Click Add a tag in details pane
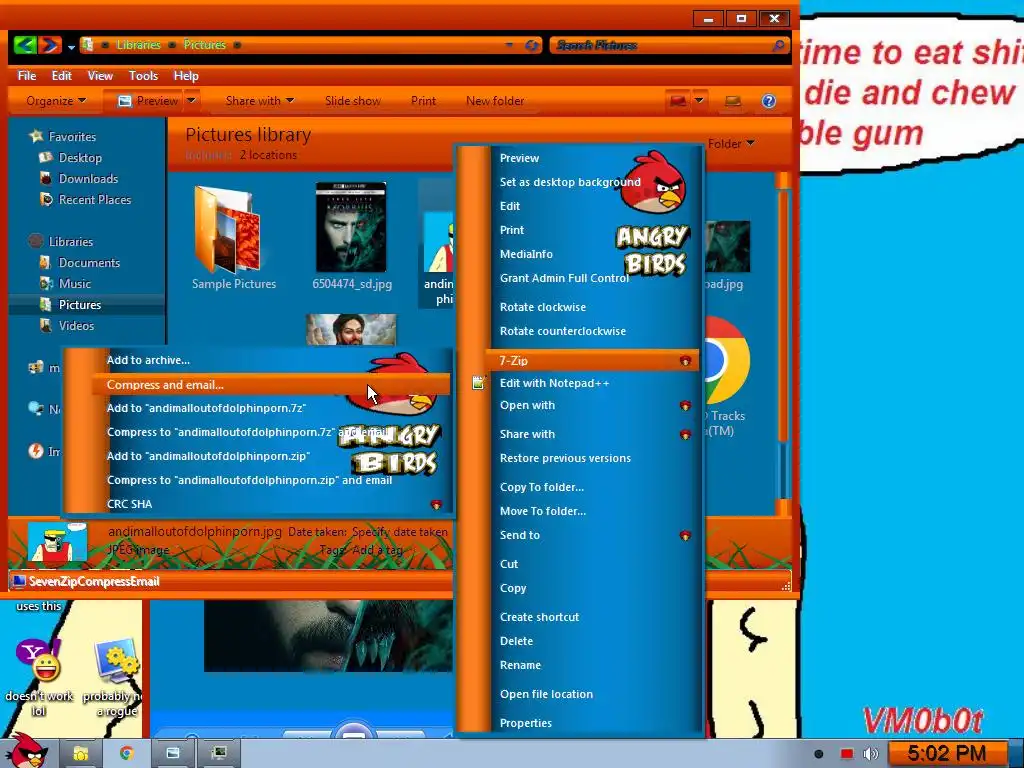Viewport: 1024px width, 768px height. 379,550
